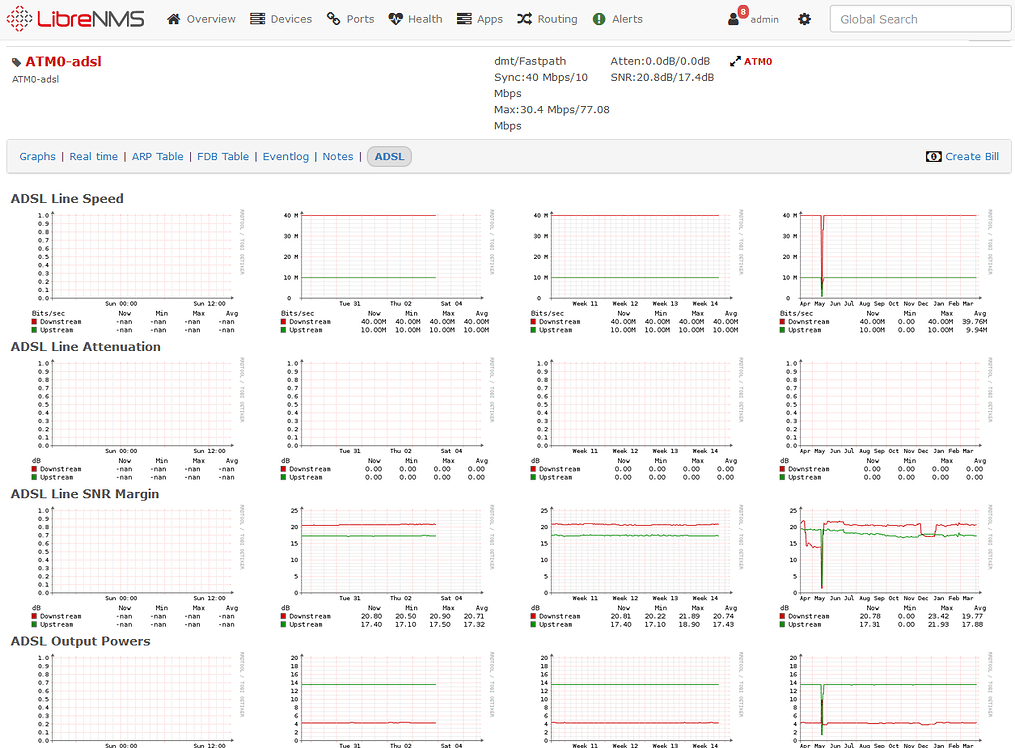This screenshot has height=748, width=1015.
Task: Open the weekly ADSL Line Attenuation graph
Action: pos(387,419)
